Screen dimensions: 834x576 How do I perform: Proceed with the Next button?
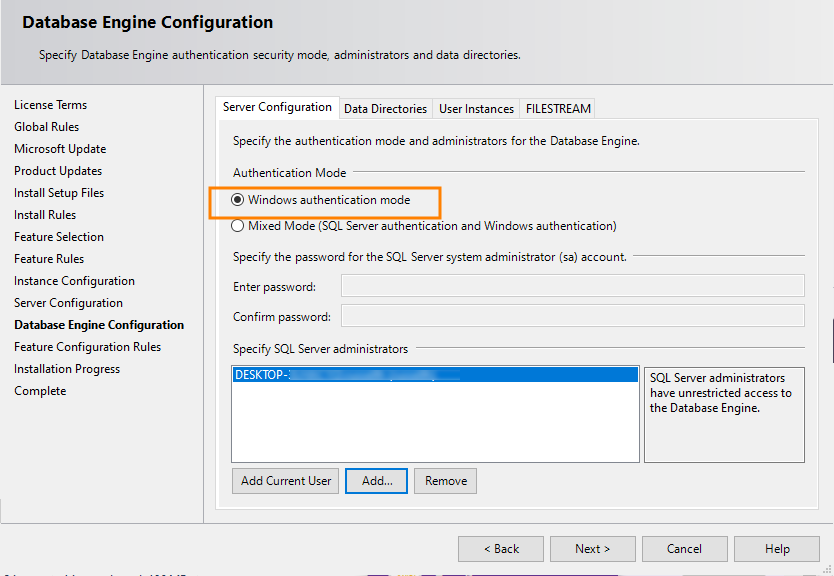click(593, 549)
